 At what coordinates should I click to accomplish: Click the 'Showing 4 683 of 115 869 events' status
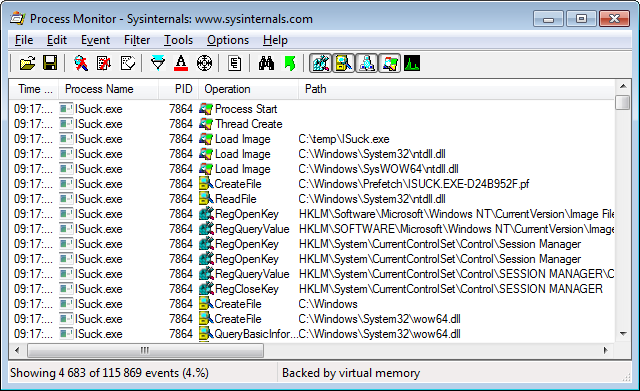109,373
